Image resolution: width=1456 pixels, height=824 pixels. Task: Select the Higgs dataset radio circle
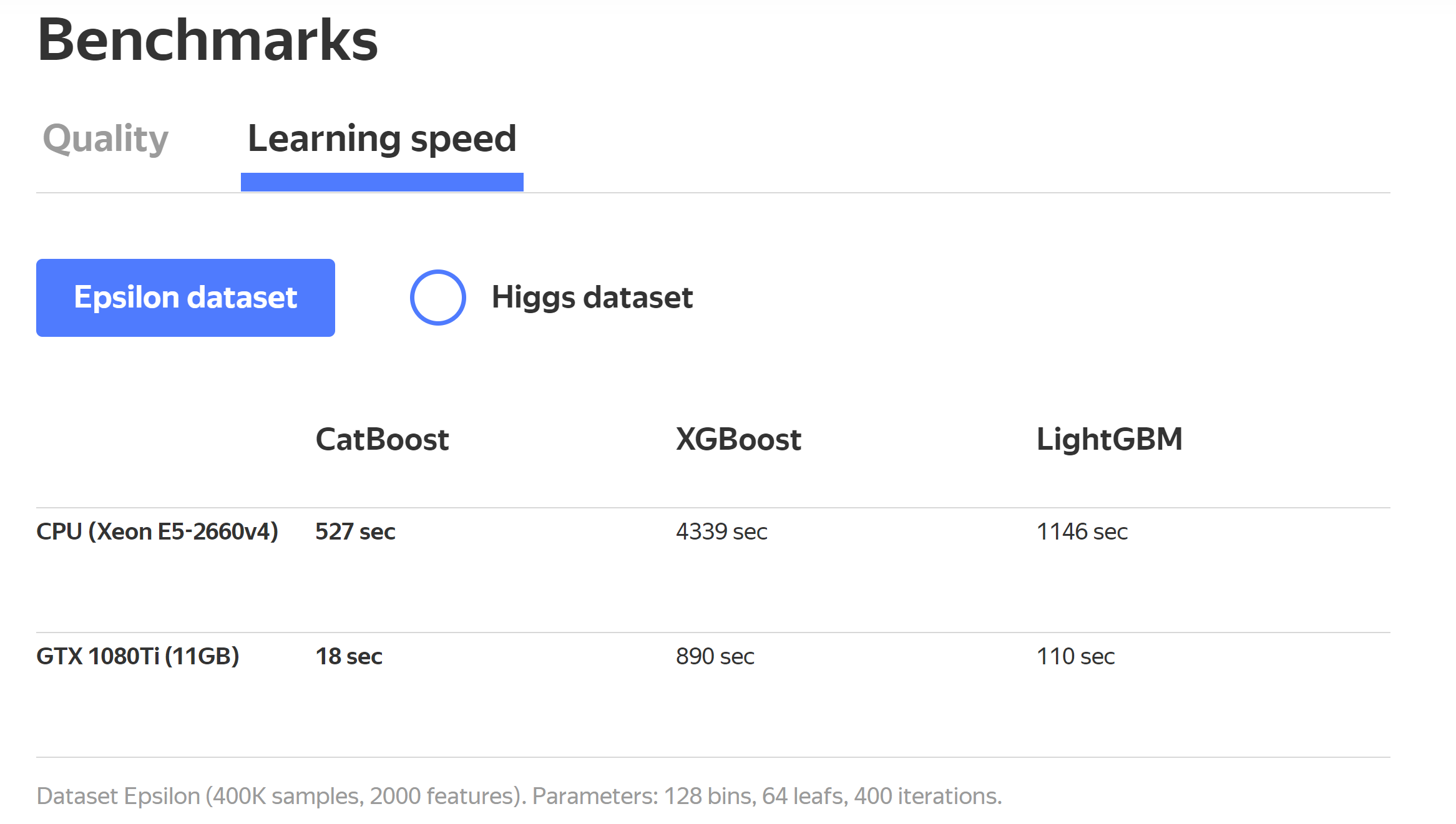point(437,298)
